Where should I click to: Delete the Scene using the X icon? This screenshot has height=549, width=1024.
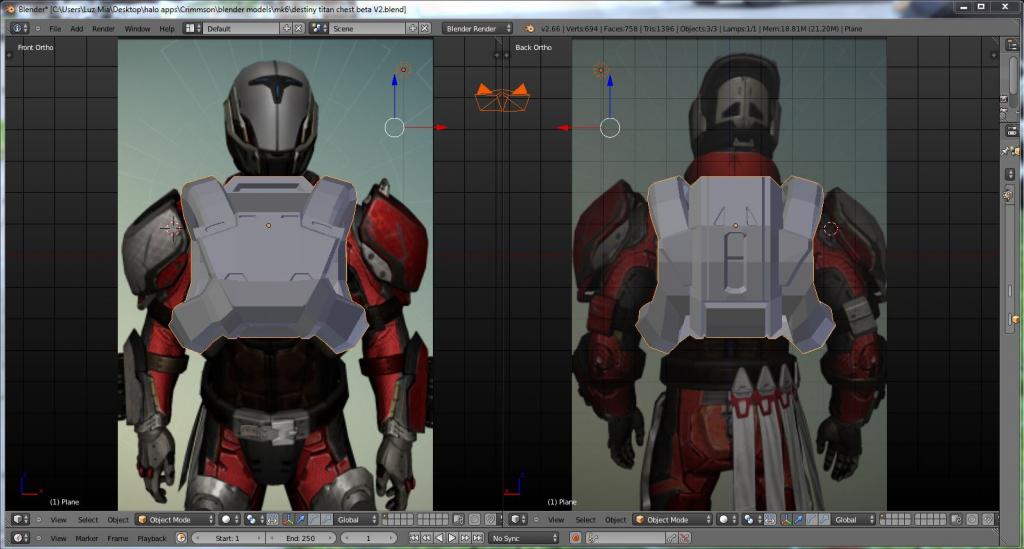pos(424,29)
